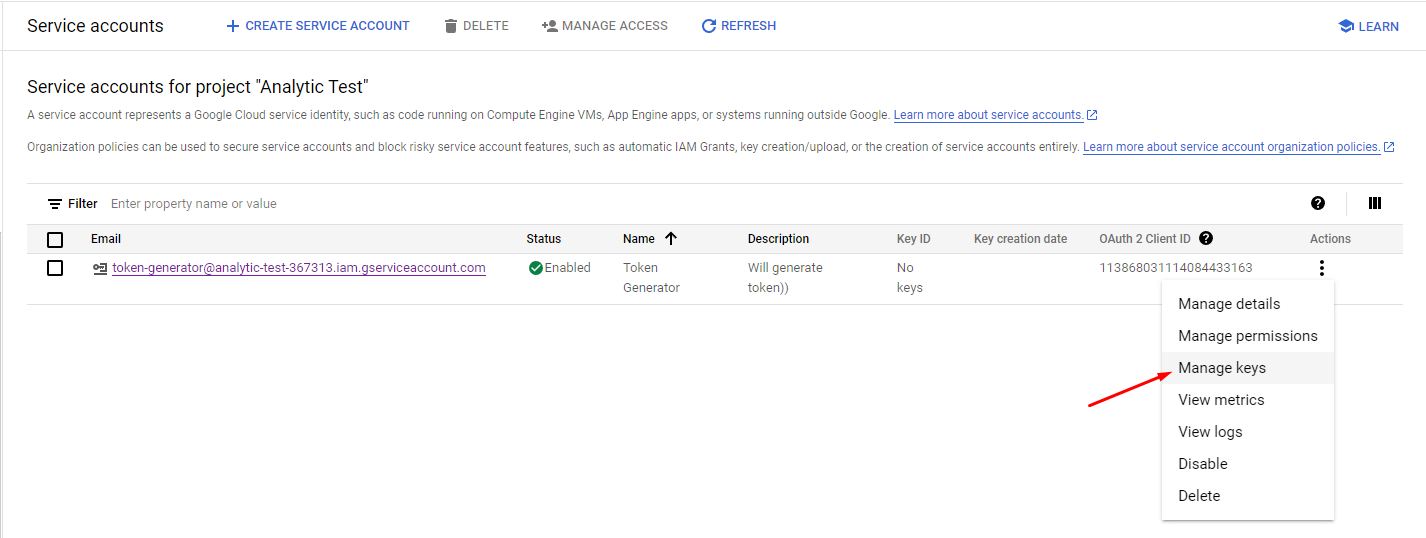
Task: Sort by the Name column header
Action: click(639, 239)
